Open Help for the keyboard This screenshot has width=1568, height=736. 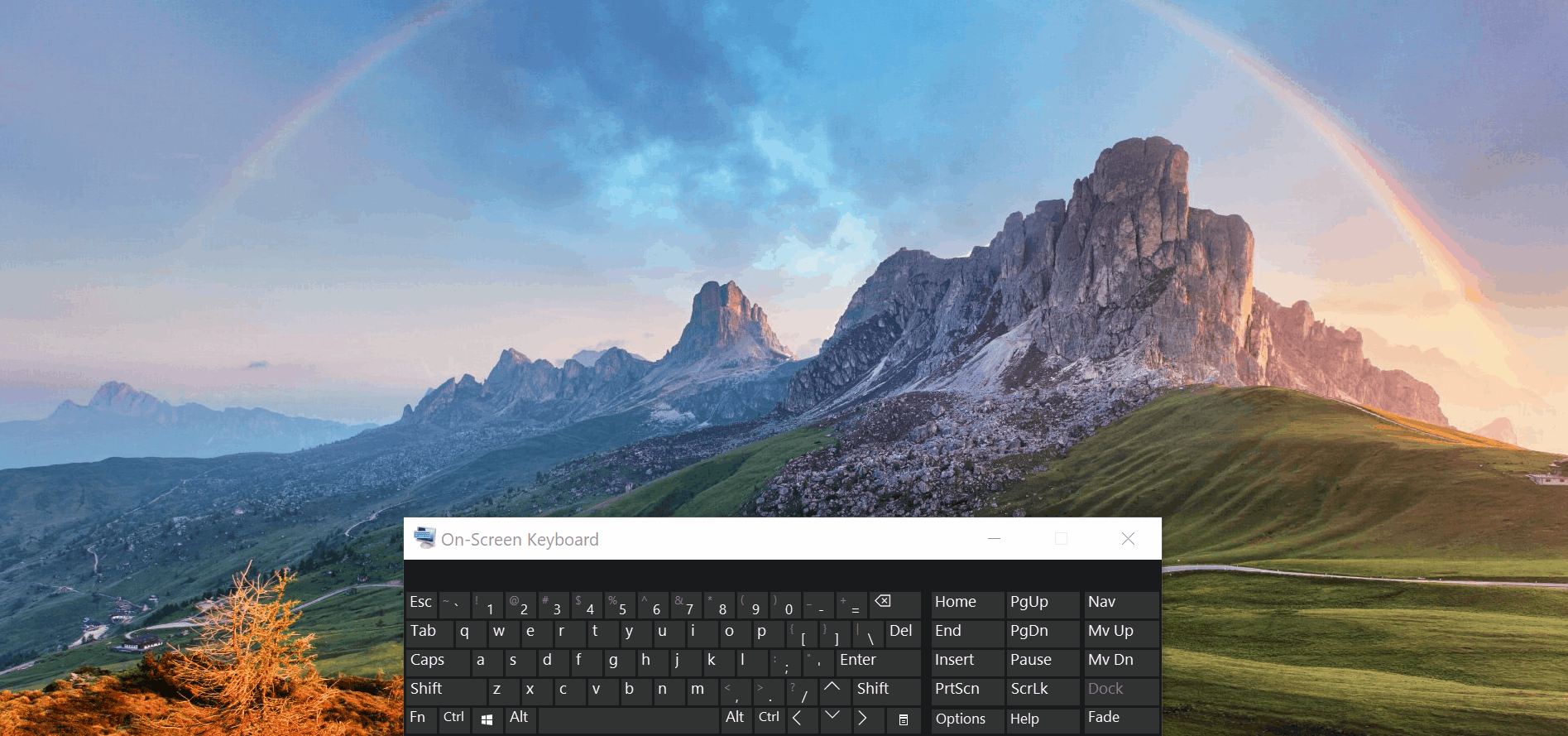pyautogui.click(x=1041, y=719)
